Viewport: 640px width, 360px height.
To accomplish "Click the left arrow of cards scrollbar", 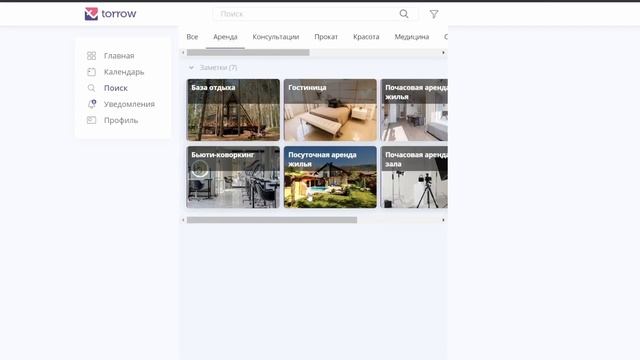I will coord(183,220).
